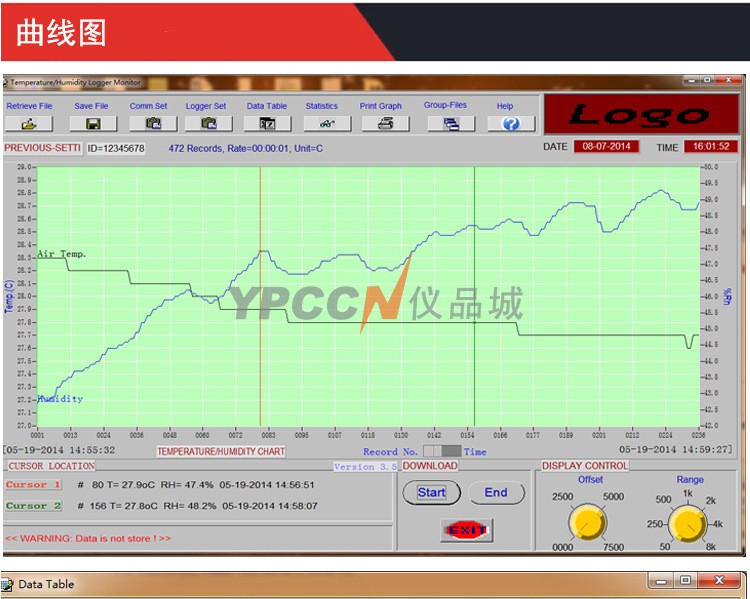Click the red EXIT button
Image resolution: width=750 pixels, height=599 pixels.
(467, 530)
